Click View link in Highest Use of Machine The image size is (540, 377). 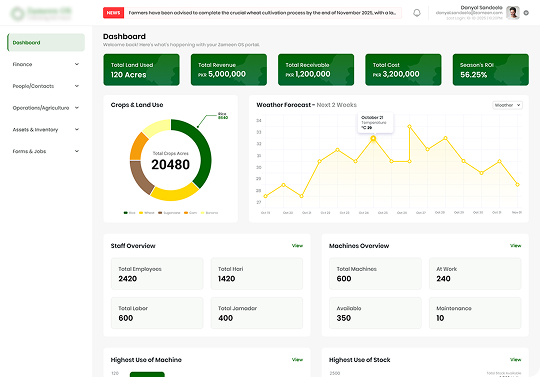pyautogui.click(x=297, y=359)
